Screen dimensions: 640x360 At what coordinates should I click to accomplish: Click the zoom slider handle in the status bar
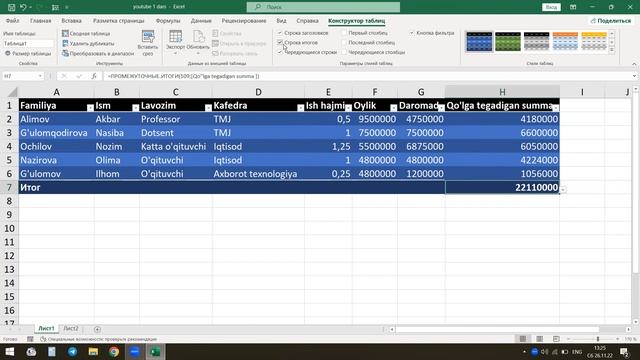coord(598,339)
